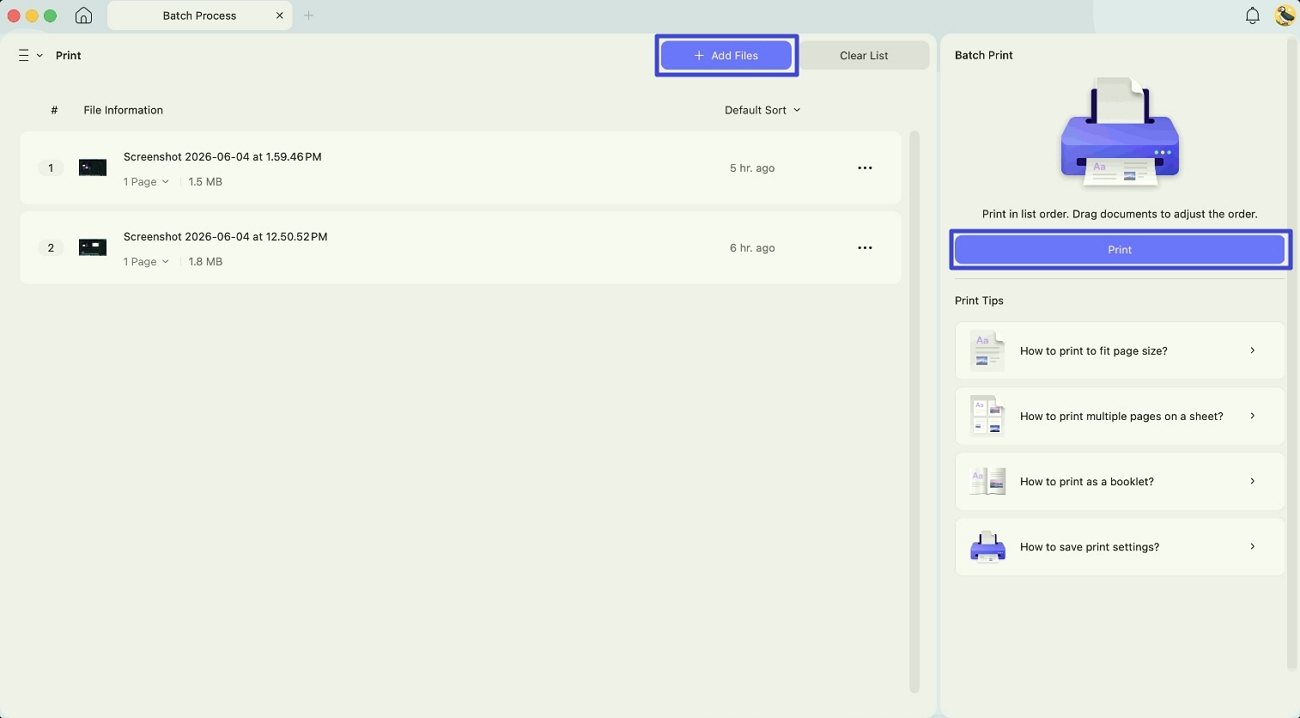This screenshot has height=718, width=1300.
Task: Select thumbnail of Screenshot at 12.50.52 PM
Action: pyautogui.click(x=93, y=248)
